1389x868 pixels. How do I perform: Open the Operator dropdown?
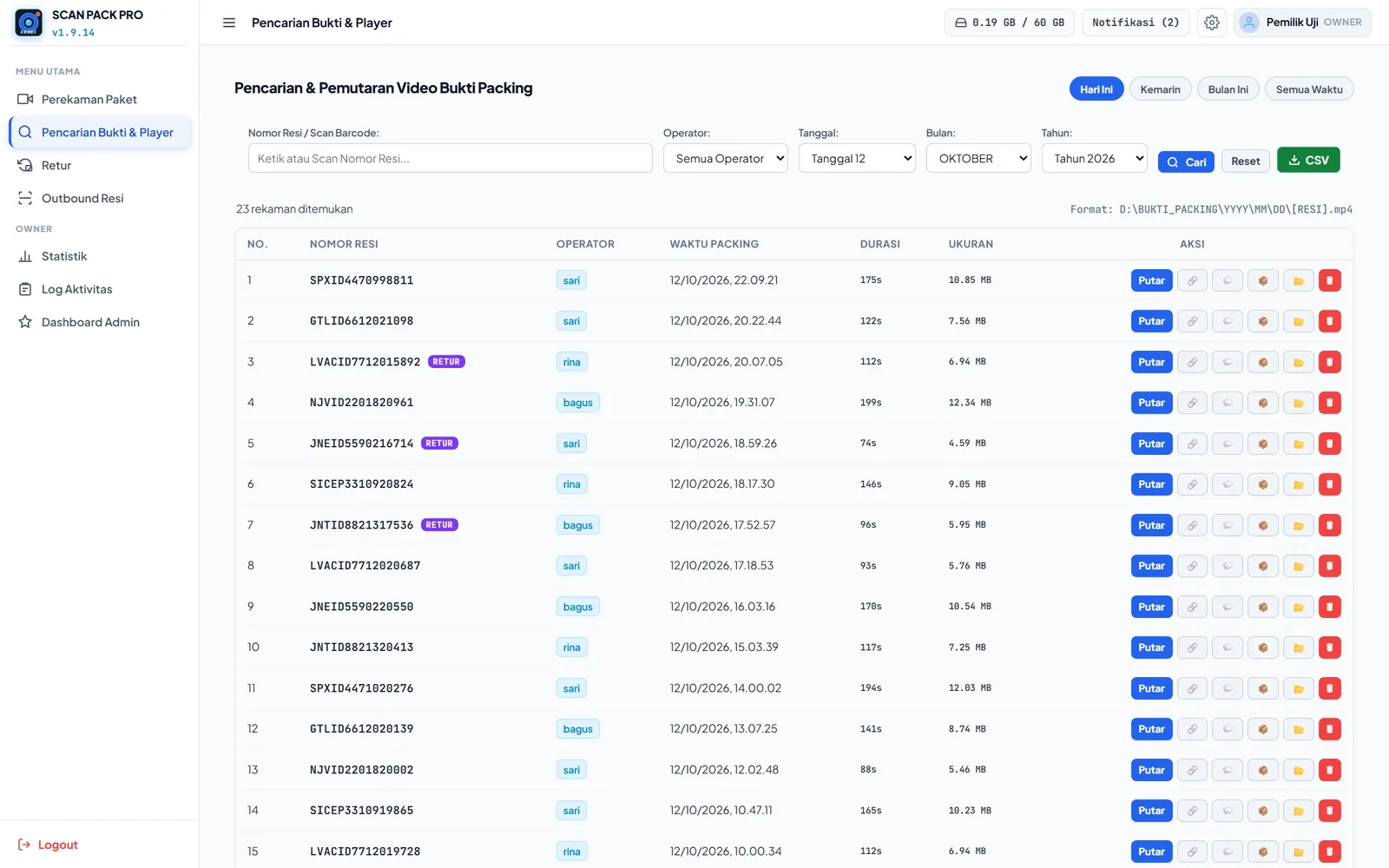click(726, 158)
